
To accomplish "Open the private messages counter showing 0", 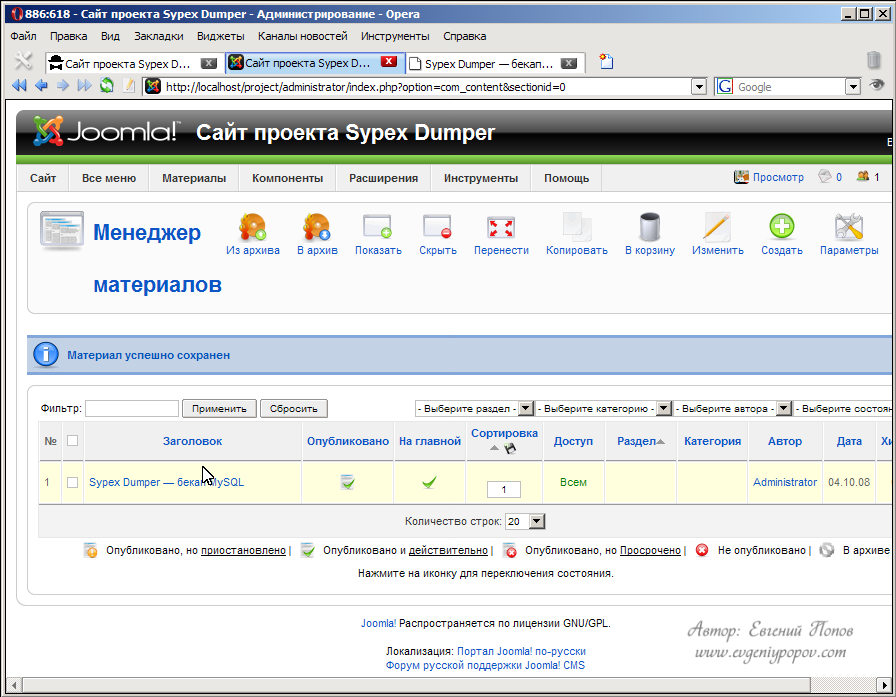I will click(x=830, y=177).
